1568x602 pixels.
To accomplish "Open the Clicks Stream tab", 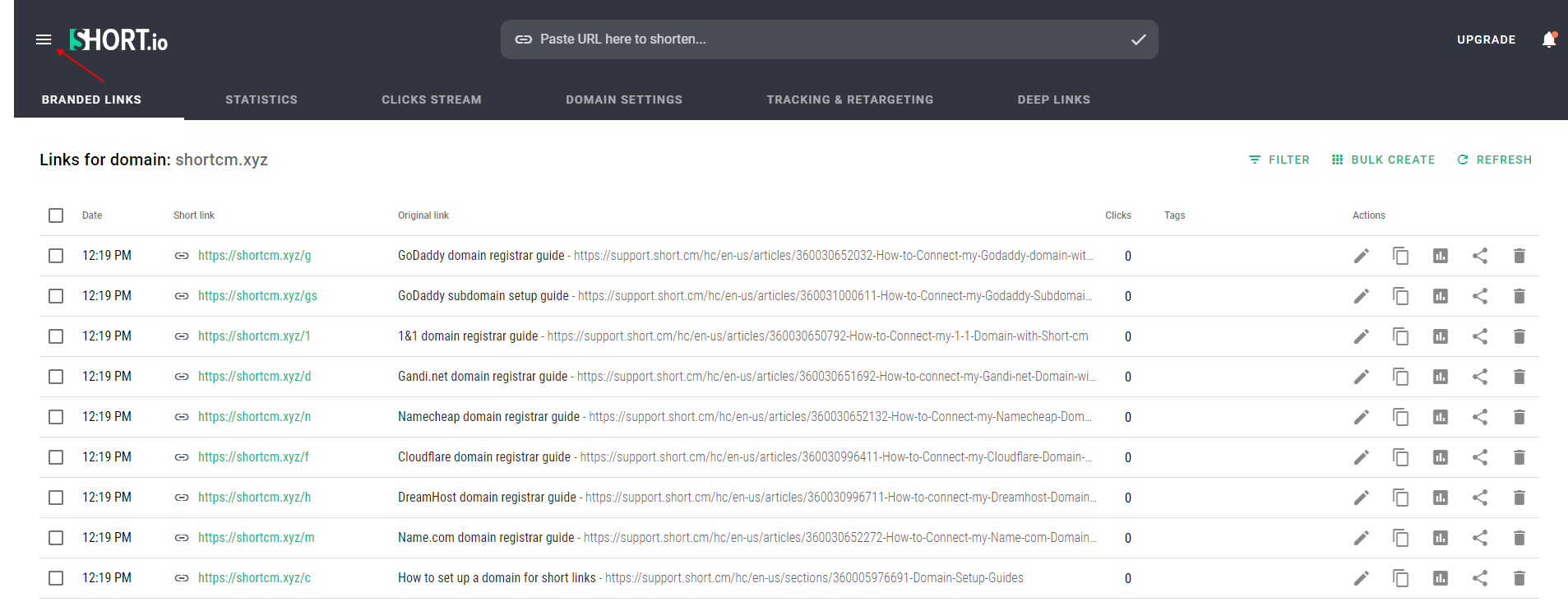I will click(x=432, y=100).
